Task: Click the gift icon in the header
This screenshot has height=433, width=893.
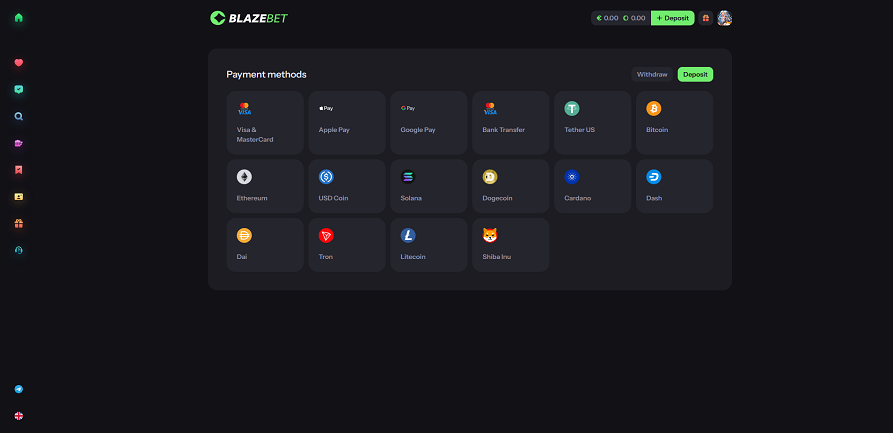Action: coord(706,18)
